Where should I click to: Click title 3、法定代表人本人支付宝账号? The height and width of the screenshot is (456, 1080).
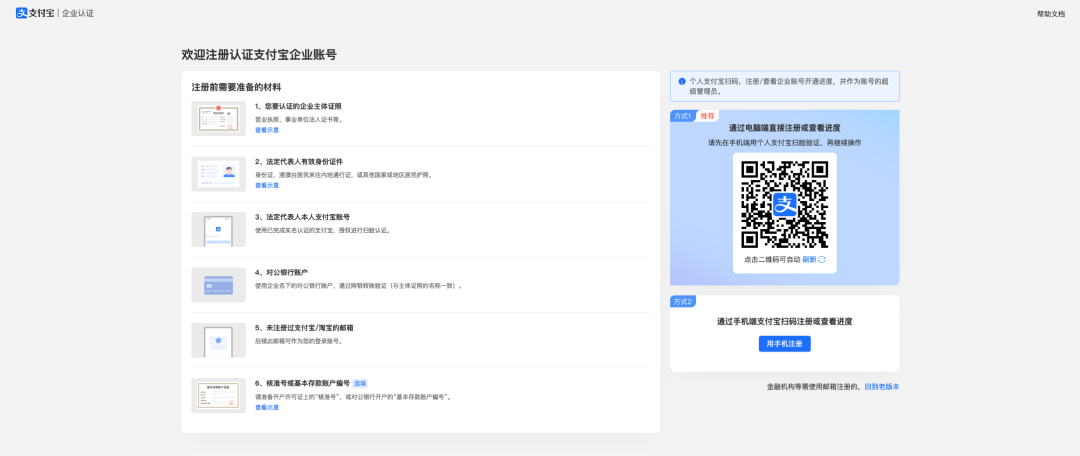(x=302, y=217)
